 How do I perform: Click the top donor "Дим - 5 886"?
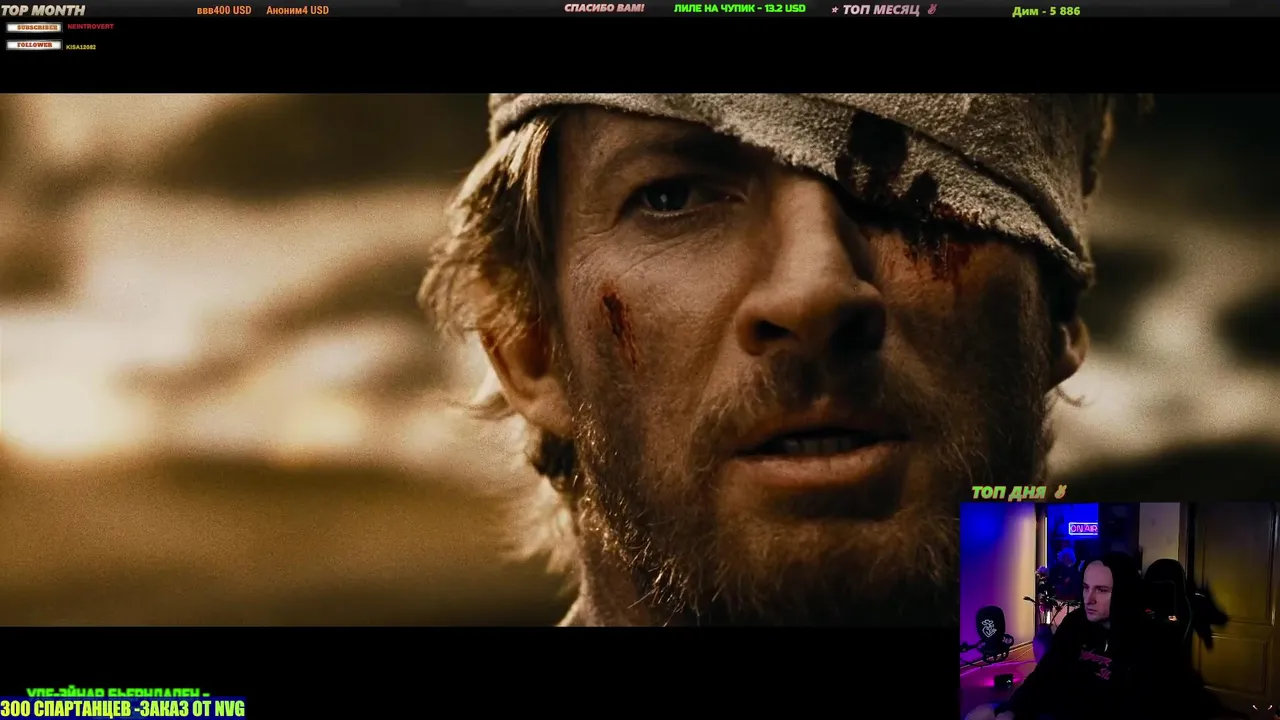point(1046,11)
